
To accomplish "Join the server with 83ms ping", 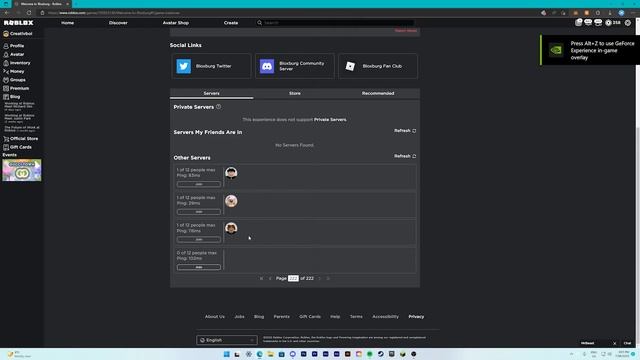I will point(199,184).
